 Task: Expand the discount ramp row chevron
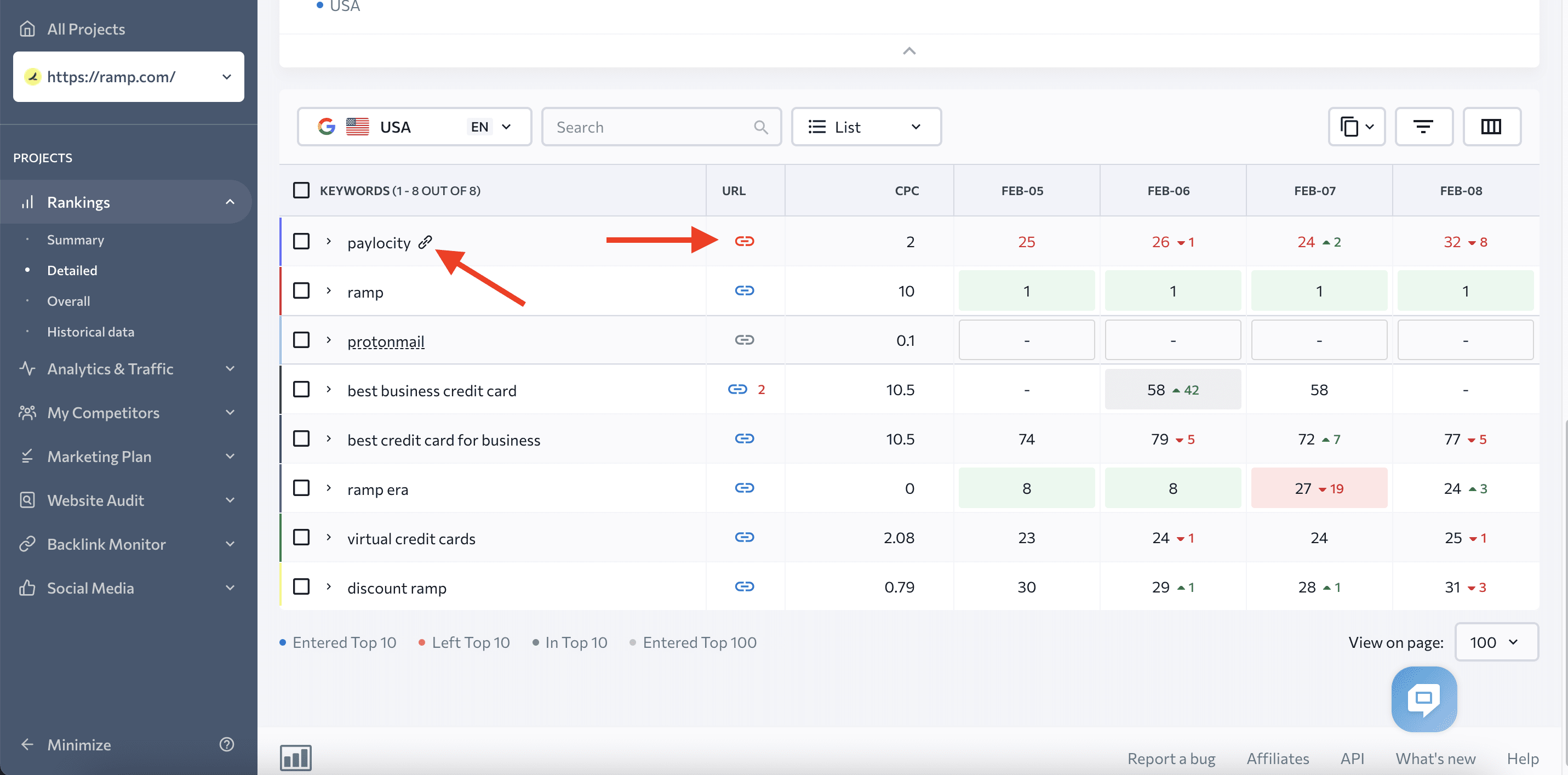329,587
